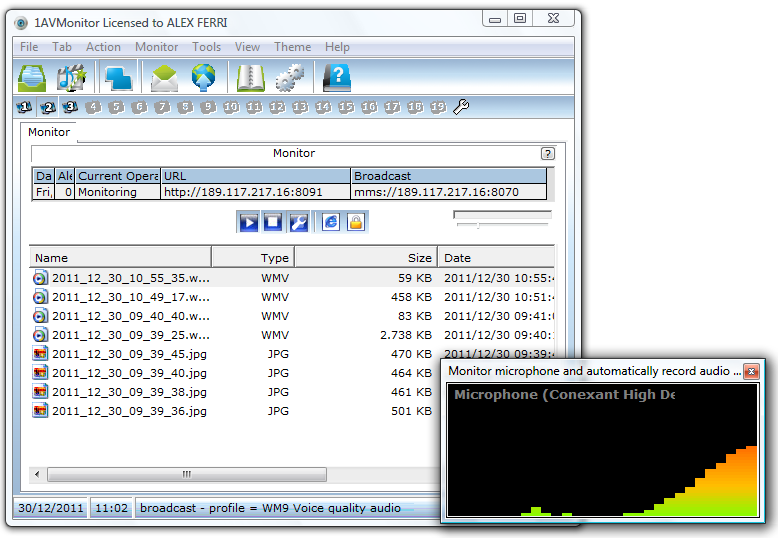Select the Monitor tab
The width and height of the screenshot is (778, 538).
coord(49,132)
